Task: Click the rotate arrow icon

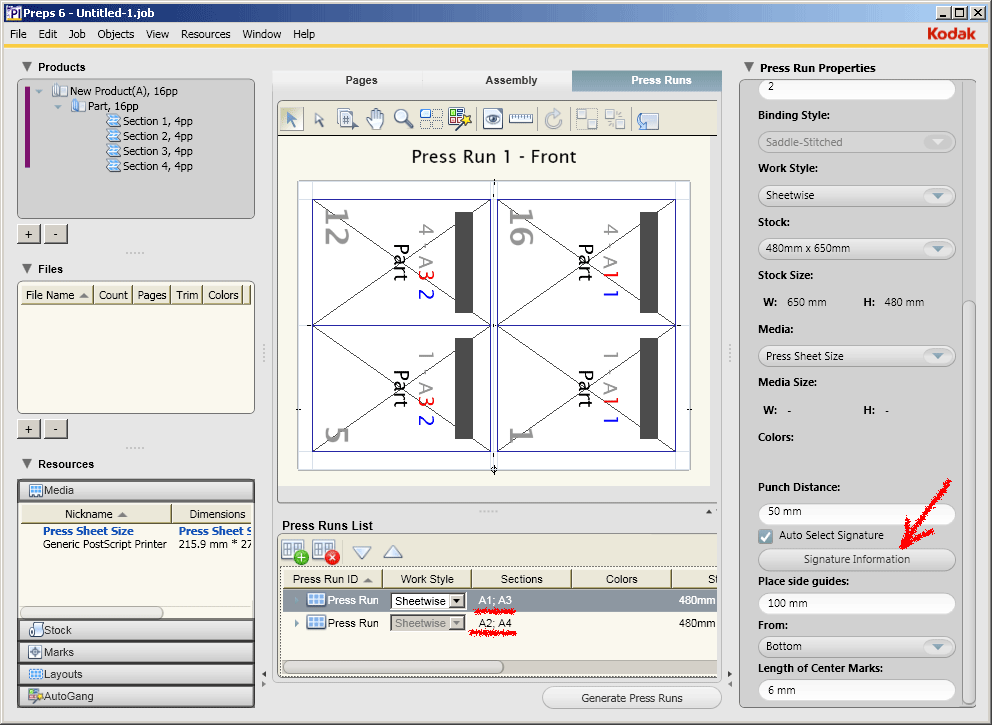Action: click(554, 119)
